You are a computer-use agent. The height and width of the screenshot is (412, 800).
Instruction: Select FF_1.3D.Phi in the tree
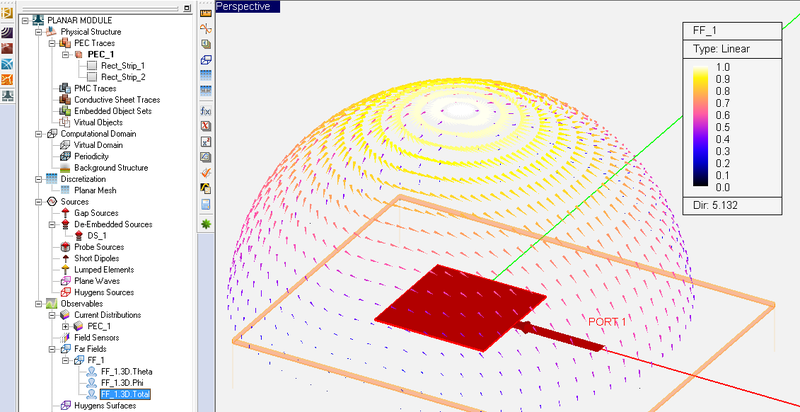point(126,382)
